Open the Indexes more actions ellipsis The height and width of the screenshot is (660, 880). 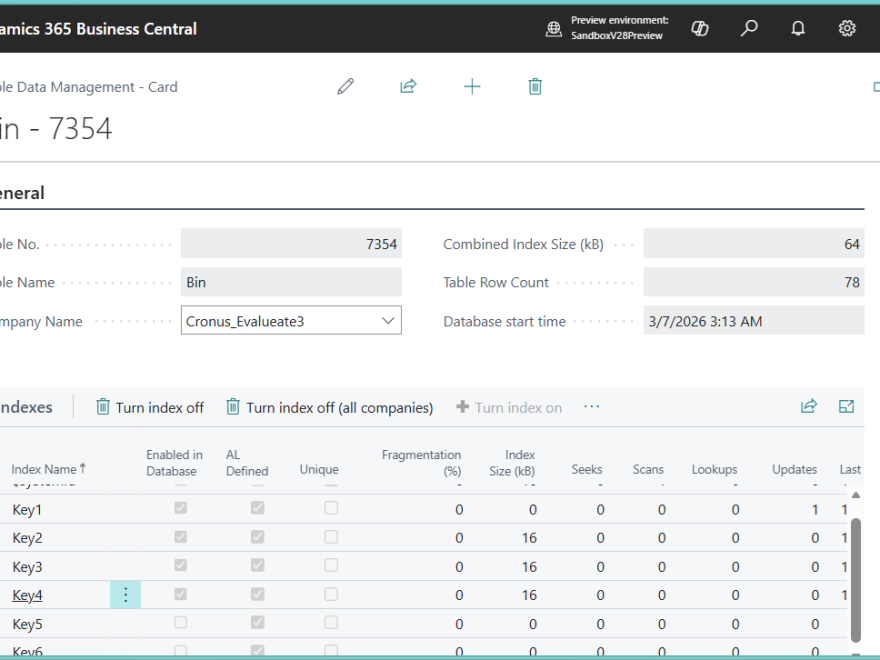[592, 407]
